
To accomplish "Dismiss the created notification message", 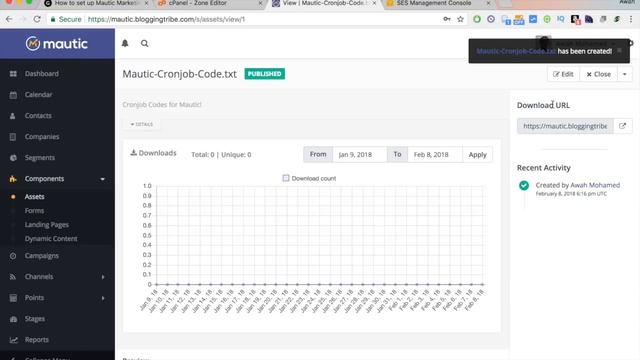I will 620,51.
